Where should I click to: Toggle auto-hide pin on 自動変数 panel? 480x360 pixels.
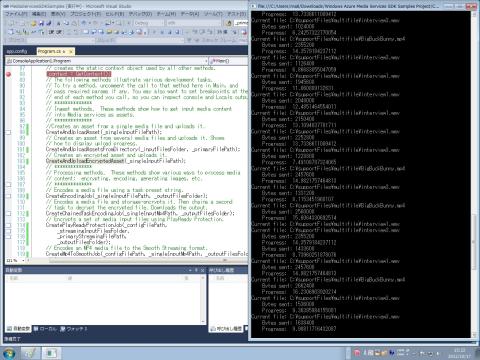[x=196, y=270]
